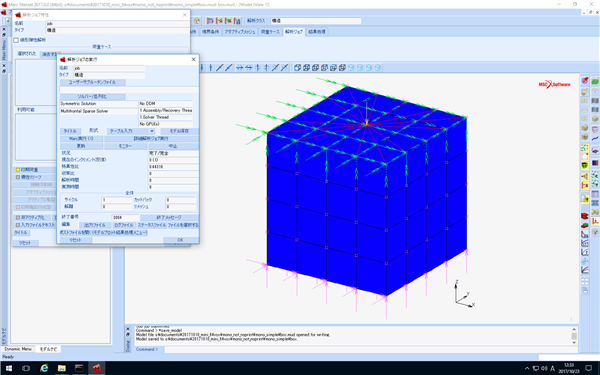Toggle the checkbox under タイプ in job properties
The width and height of the screenshot is (600, 375).
point(16,40)
